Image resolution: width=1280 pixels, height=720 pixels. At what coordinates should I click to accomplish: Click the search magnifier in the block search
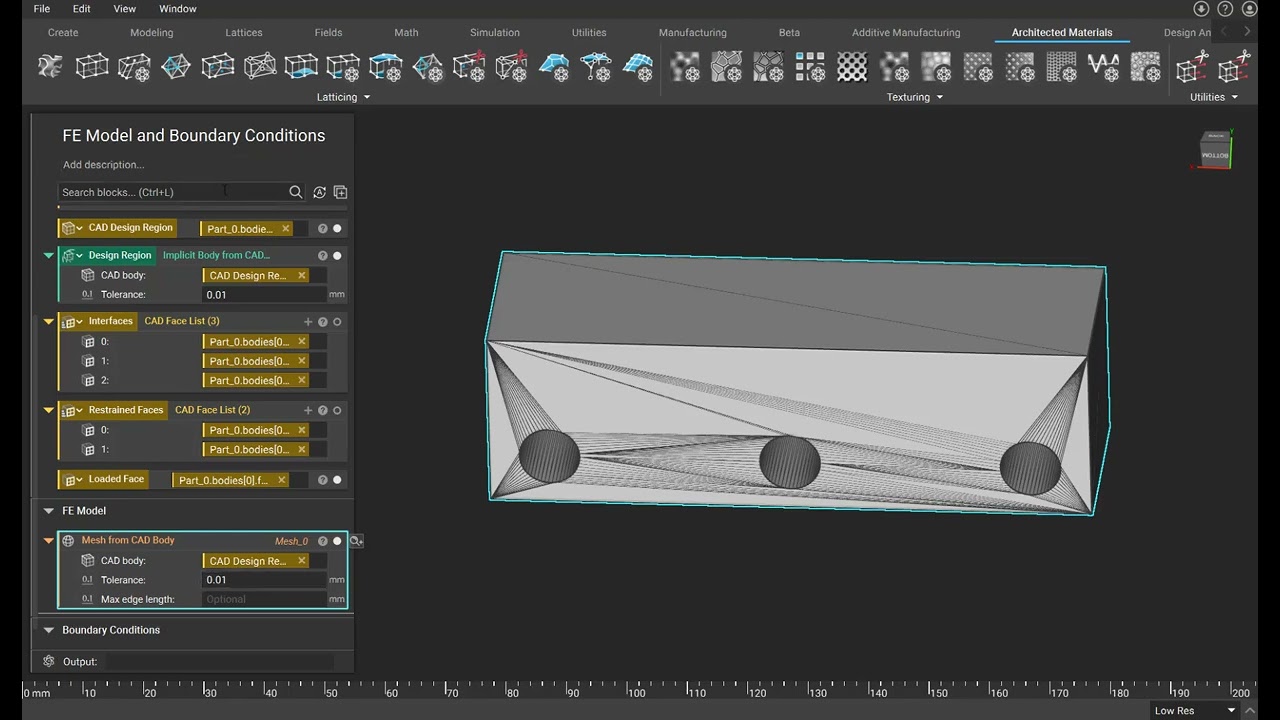[x=296, y=192]
